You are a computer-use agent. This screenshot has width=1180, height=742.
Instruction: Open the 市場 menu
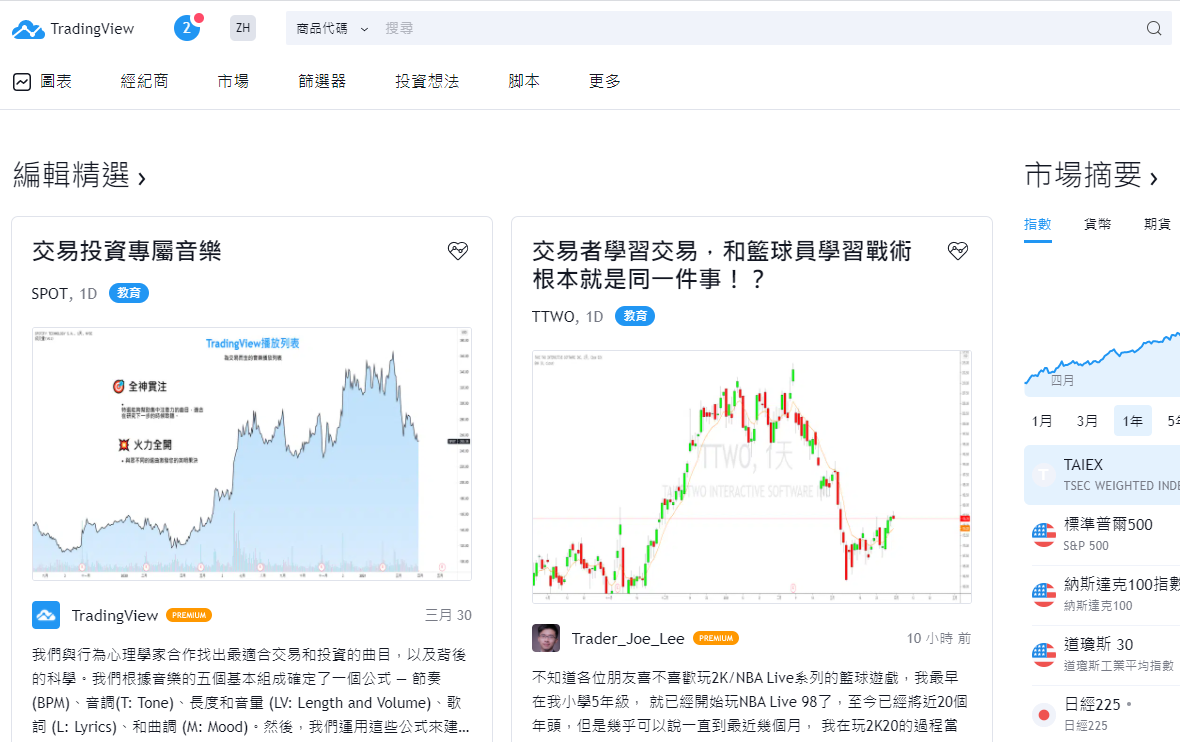point(233,81)
